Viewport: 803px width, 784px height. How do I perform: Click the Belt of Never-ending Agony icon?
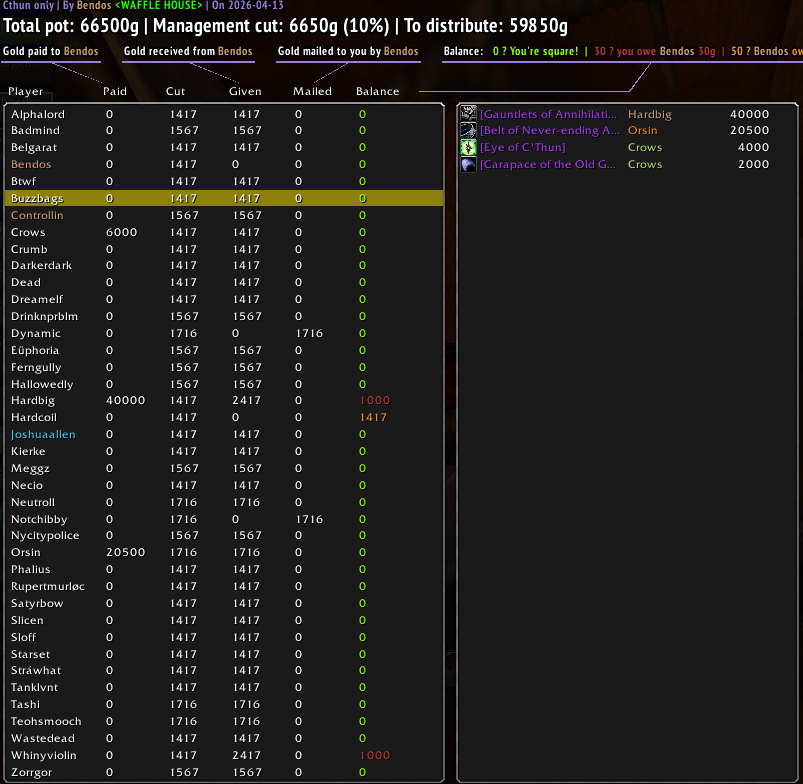click(468, 130)
